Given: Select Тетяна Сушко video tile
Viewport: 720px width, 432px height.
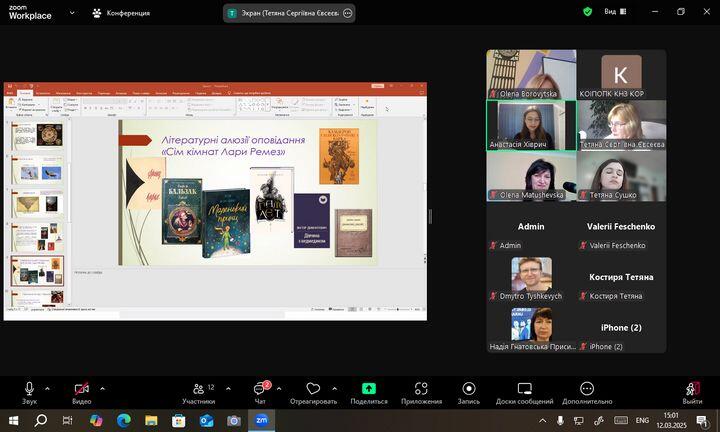Looking at the screenshot, I should (621, 176).
